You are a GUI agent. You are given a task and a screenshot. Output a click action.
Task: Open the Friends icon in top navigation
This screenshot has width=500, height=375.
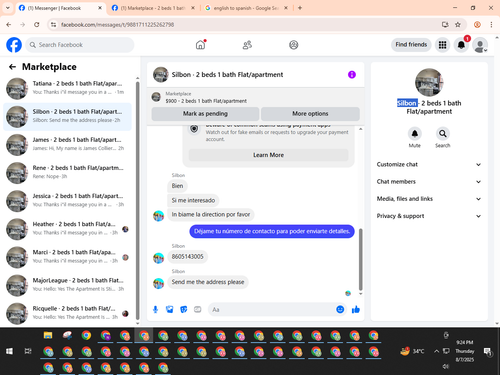pyautogui.click(x=247, y=45)
